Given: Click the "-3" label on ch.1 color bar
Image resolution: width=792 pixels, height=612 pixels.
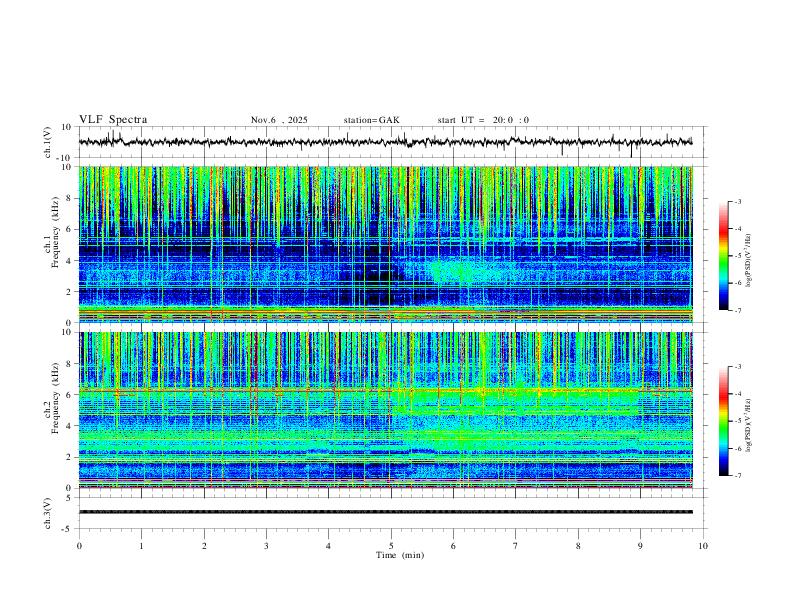Looking at the screenshot, I should click(737, 202).
